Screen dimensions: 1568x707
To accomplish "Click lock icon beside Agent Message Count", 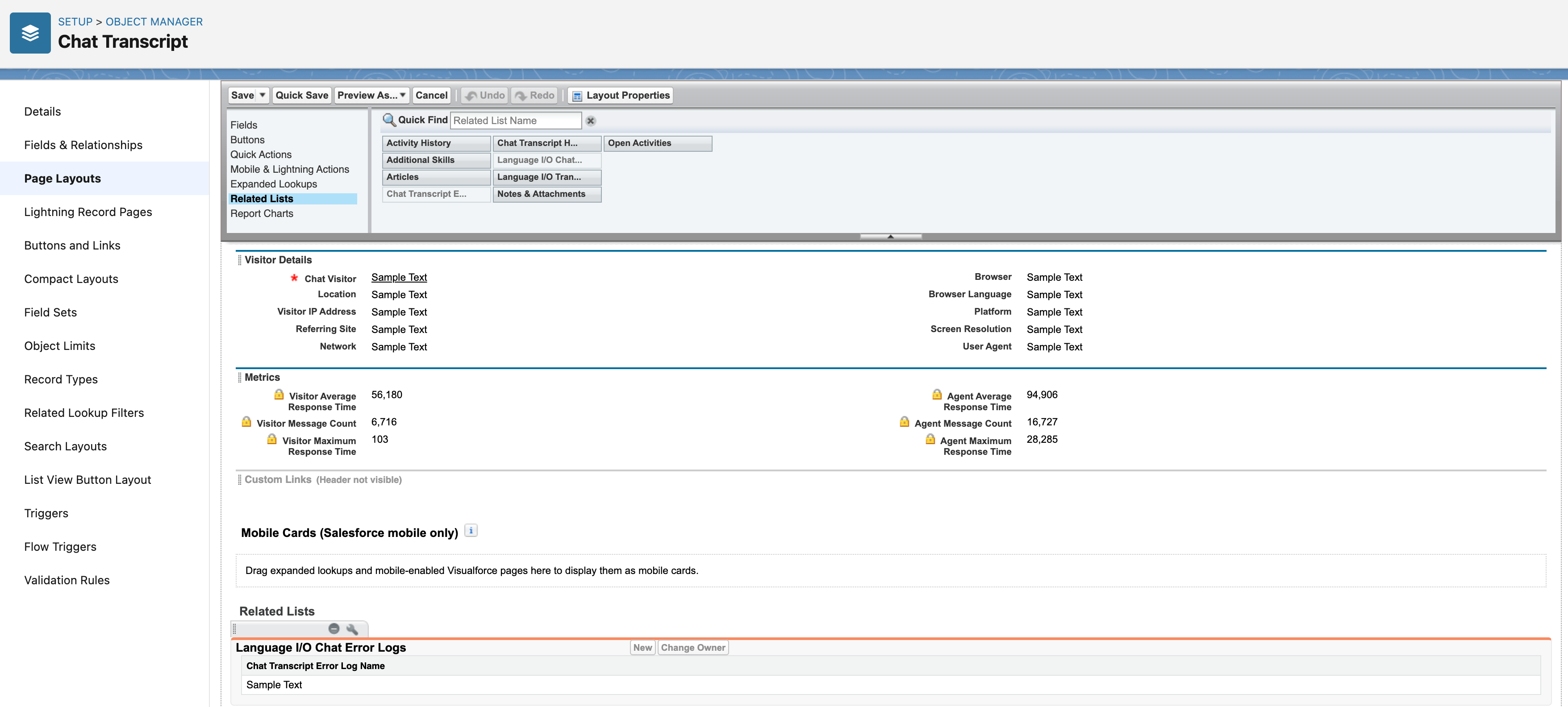I will tap(905, 422).
